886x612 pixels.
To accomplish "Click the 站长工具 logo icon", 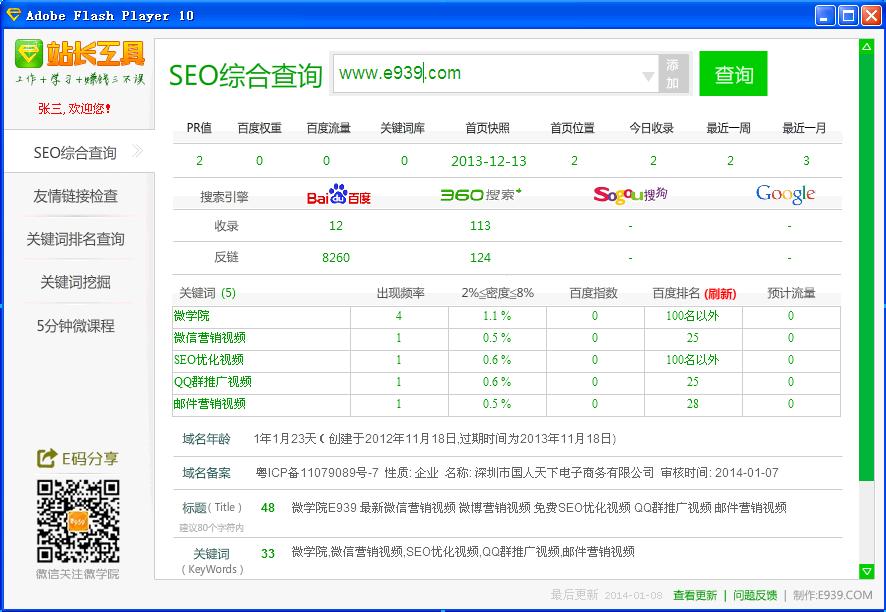I will click(x=29, y=54).
